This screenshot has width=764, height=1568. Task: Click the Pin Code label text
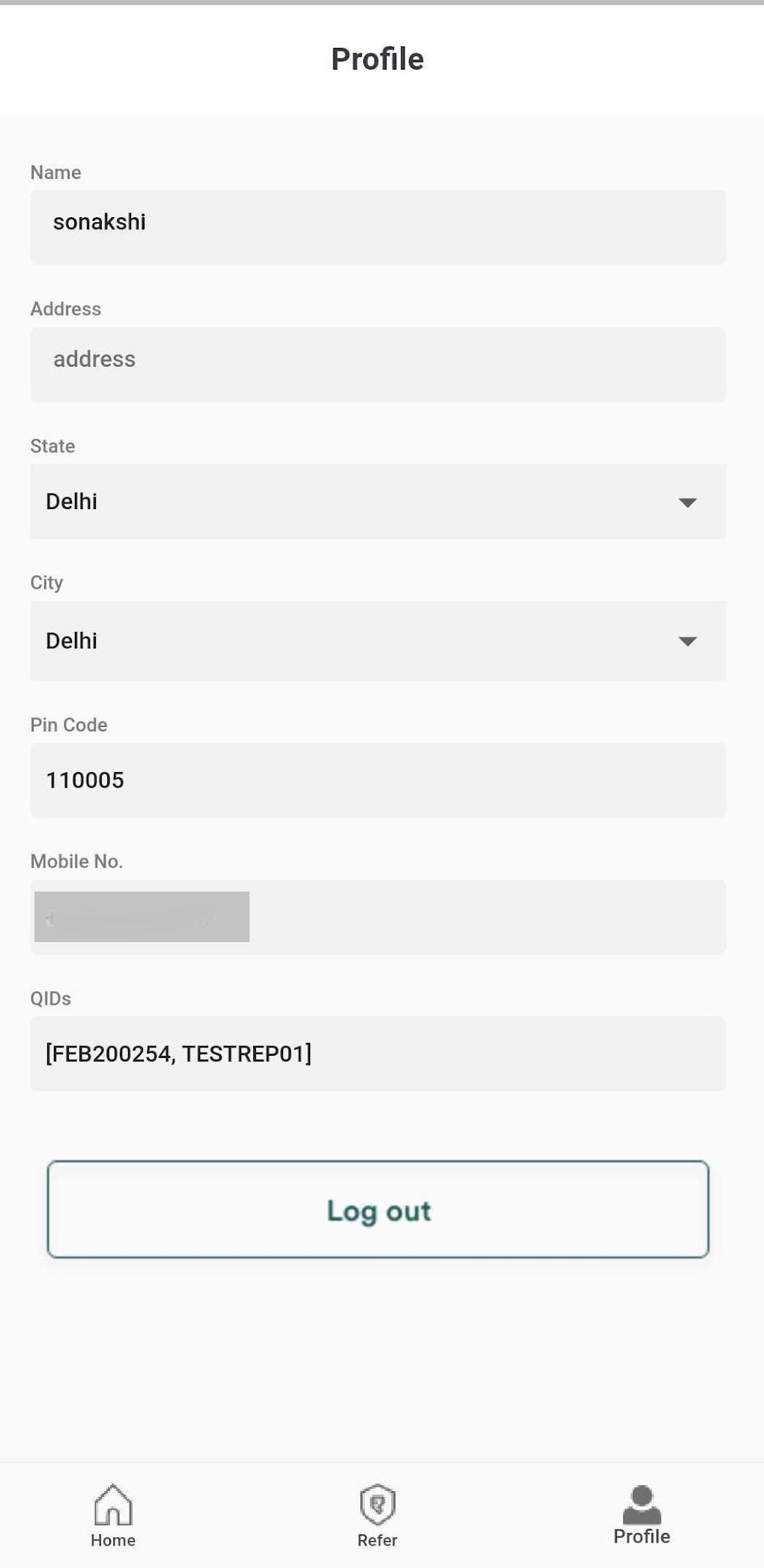(69, 725)
